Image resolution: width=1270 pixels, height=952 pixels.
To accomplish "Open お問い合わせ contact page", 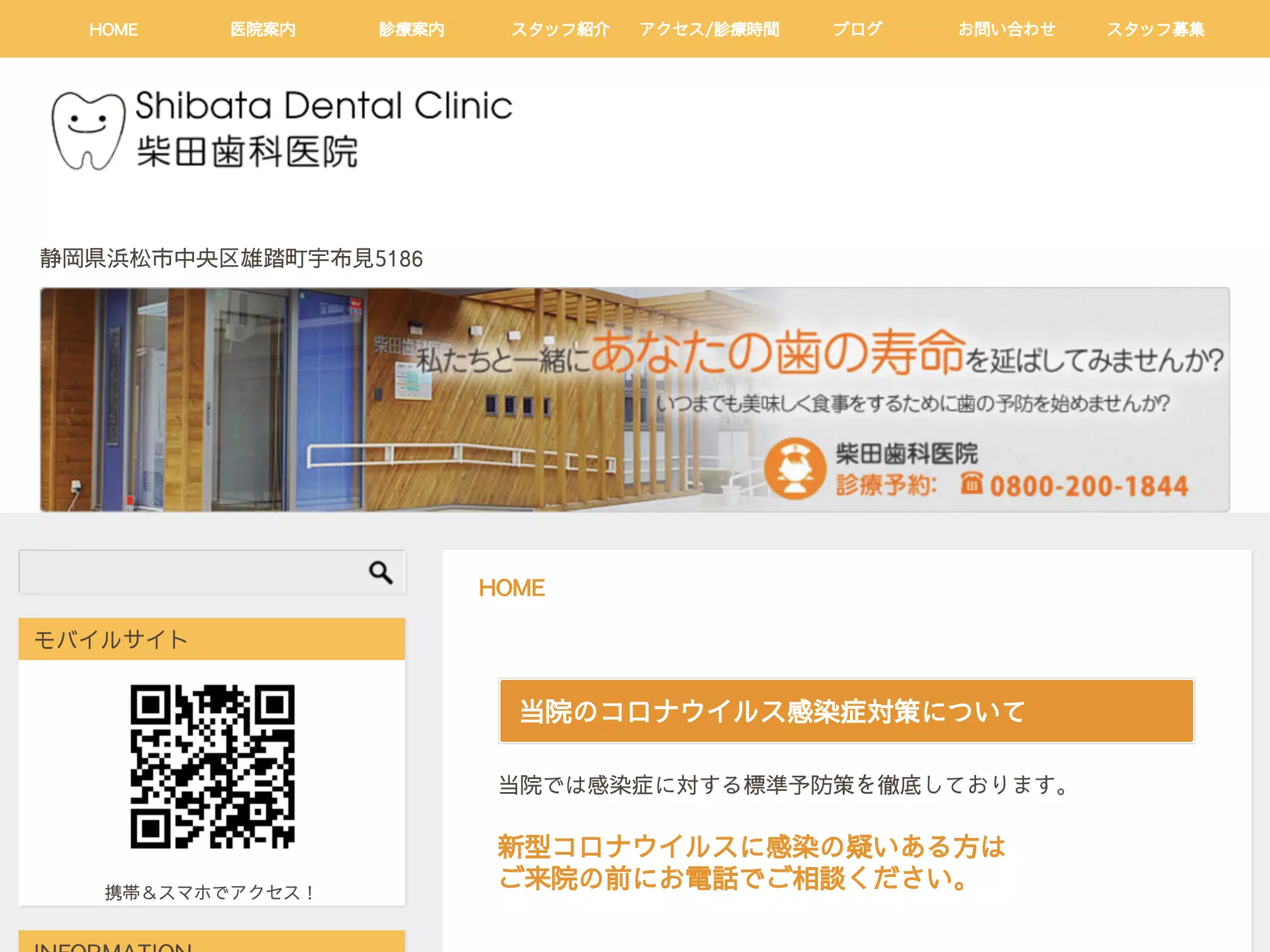I will coord(1006,29).
